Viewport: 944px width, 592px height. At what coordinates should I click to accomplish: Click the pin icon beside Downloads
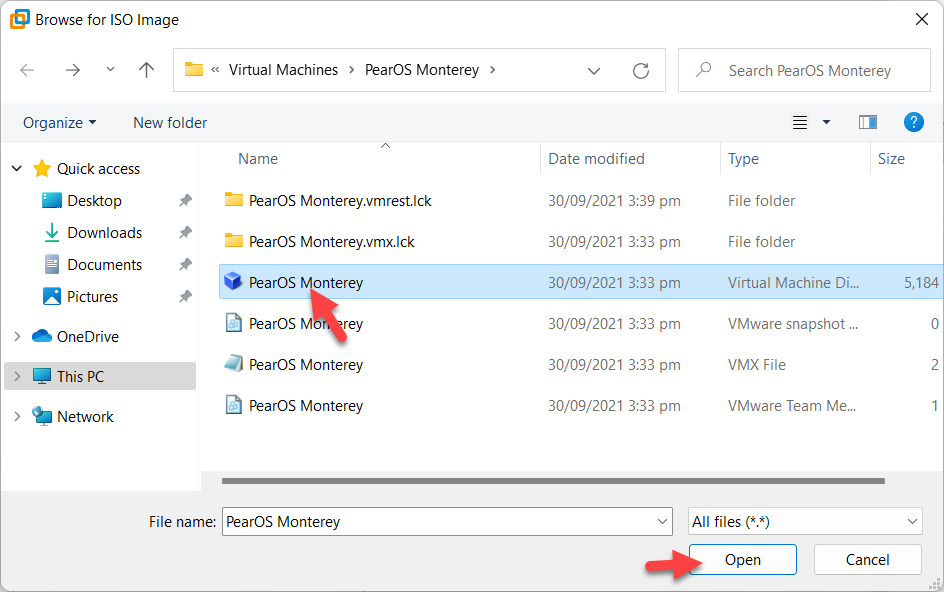click(x=185, y=232)
